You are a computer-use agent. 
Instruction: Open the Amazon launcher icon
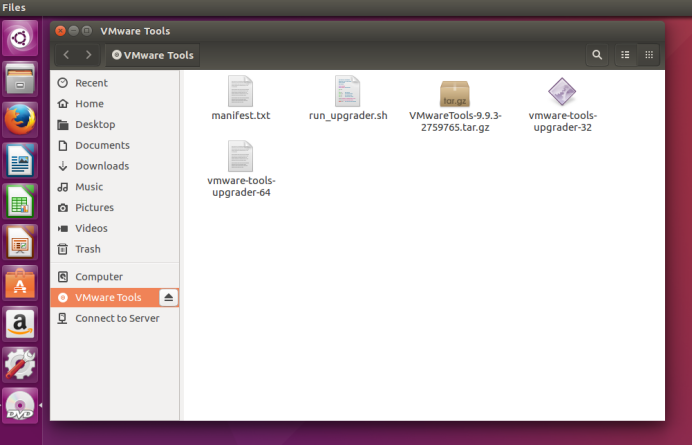tap(20, 324)
